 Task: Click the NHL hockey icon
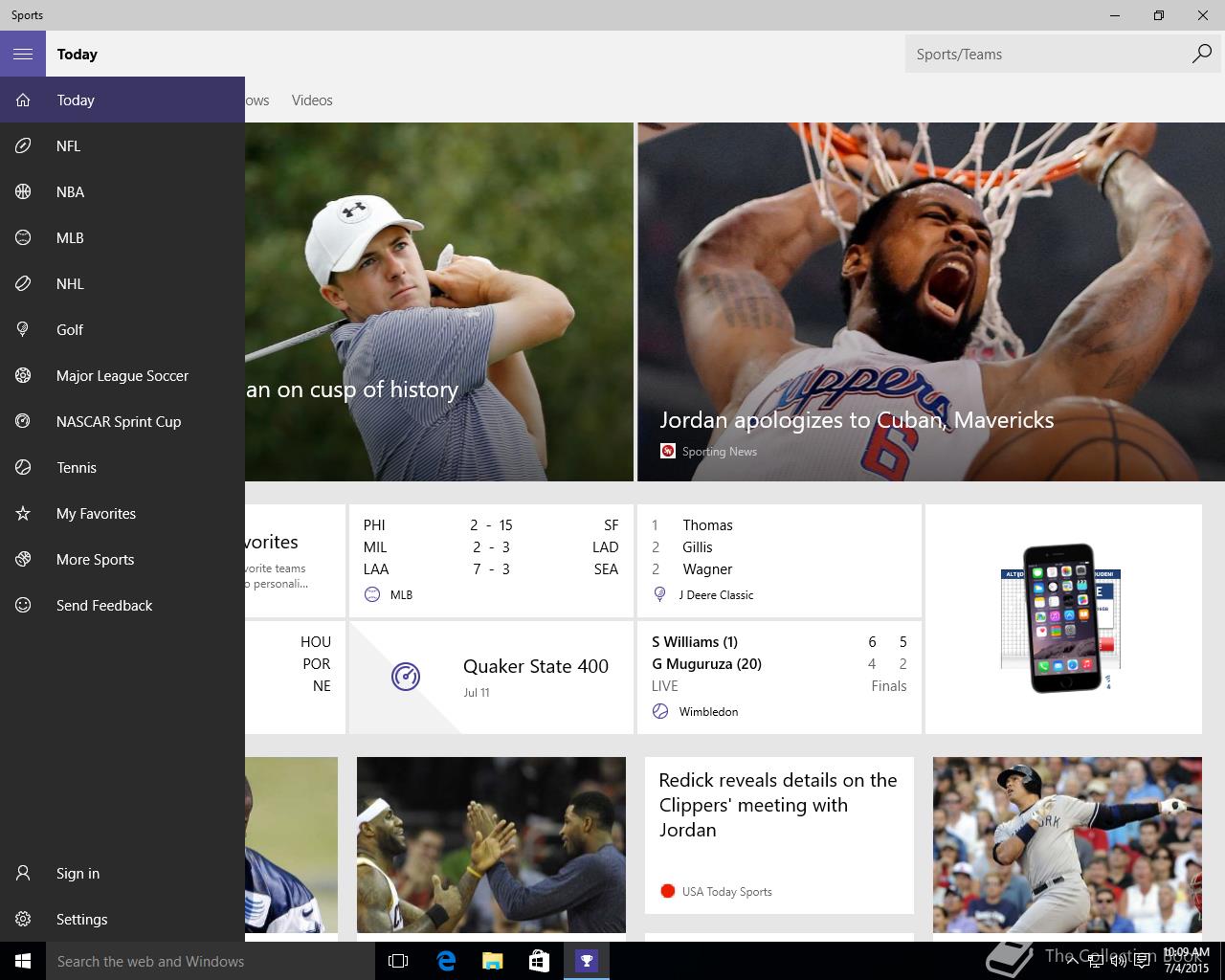(23, 283)
